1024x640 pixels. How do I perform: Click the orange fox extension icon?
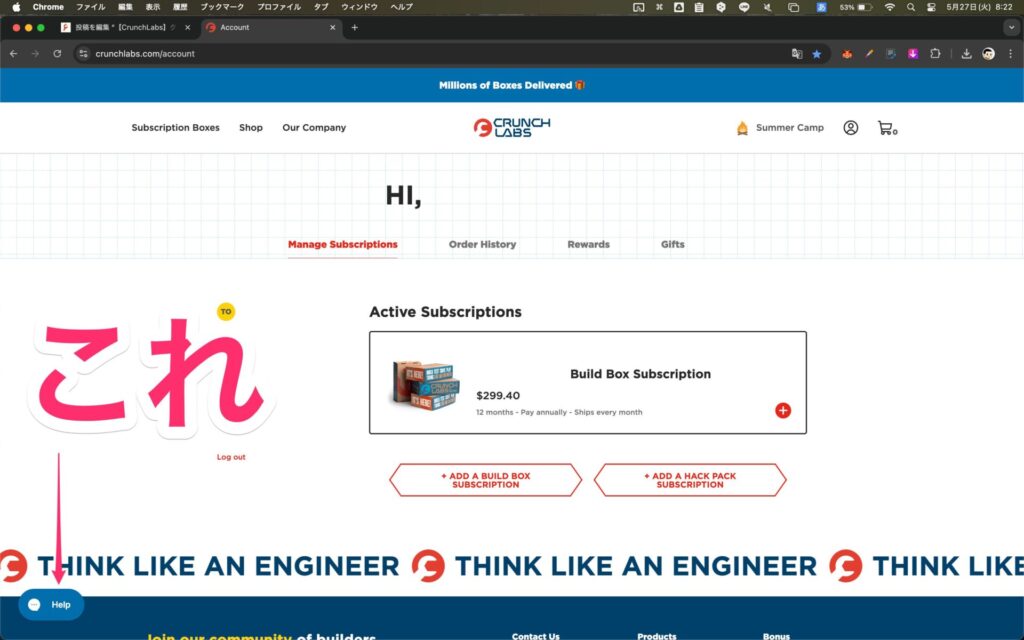click(x=847, y=54)
